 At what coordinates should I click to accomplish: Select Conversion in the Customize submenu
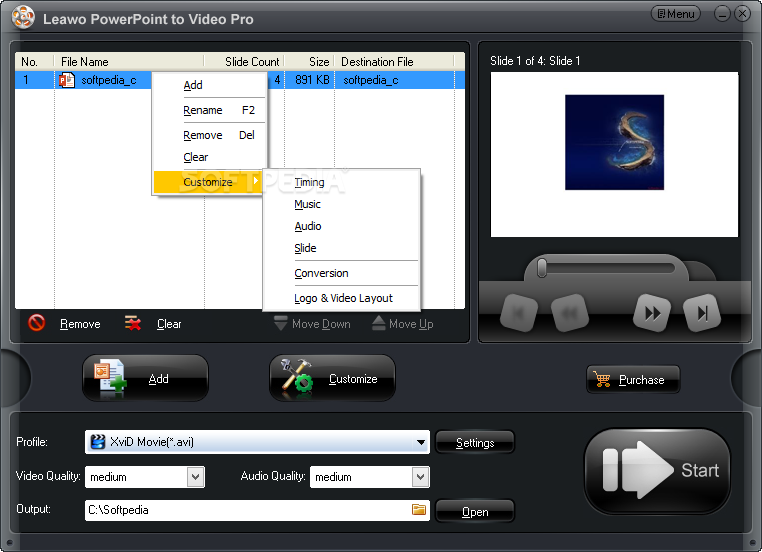(341, 273)
